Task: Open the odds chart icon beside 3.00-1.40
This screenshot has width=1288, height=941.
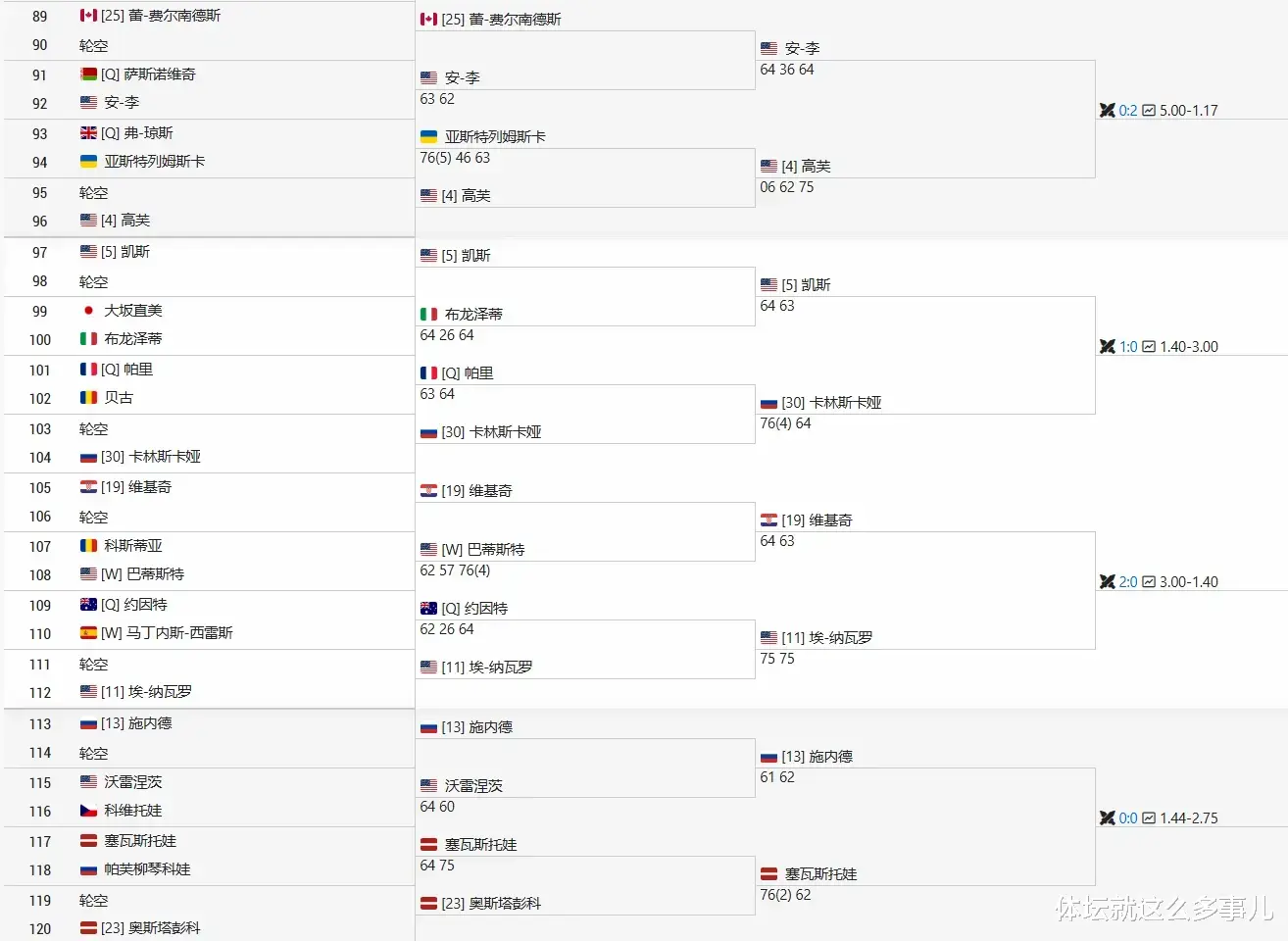Action: [1149, 582]
